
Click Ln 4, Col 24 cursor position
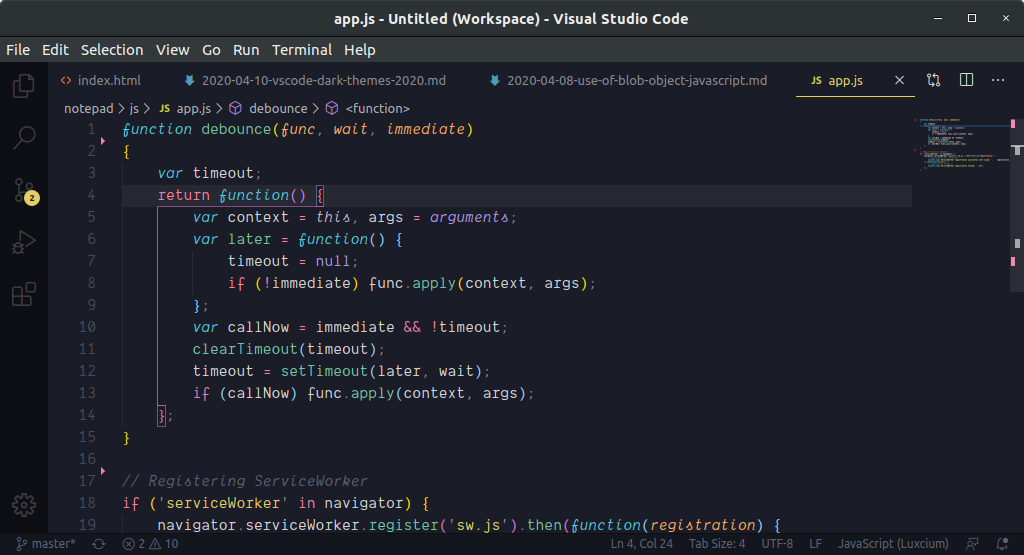pyautogui.click(x=641, y=544)
